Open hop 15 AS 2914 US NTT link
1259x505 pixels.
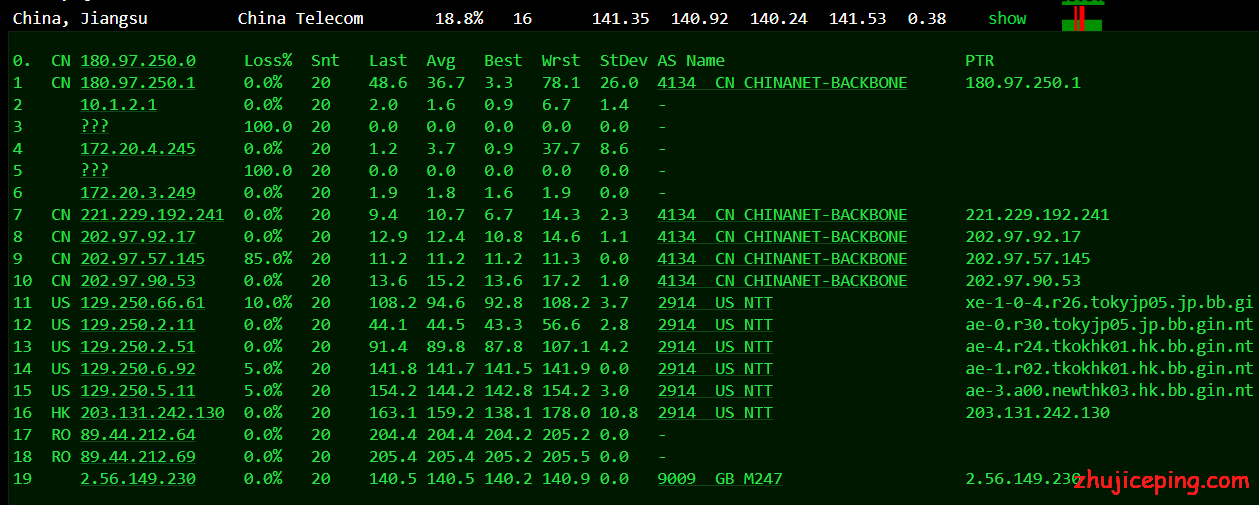(x=715, y=391)
